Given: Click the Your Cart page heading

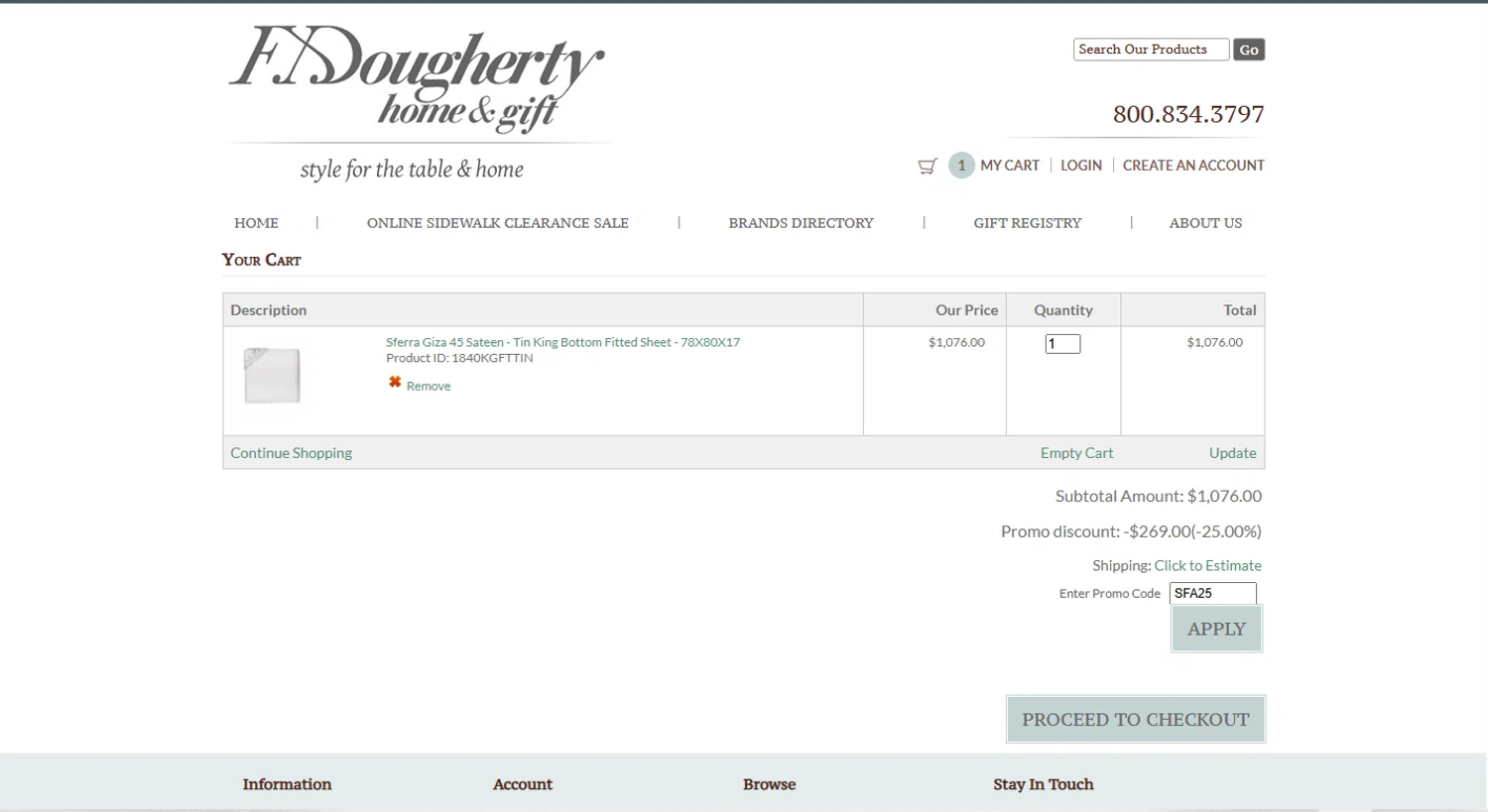Looking at the screenshot, I should [x=262, y=260].
